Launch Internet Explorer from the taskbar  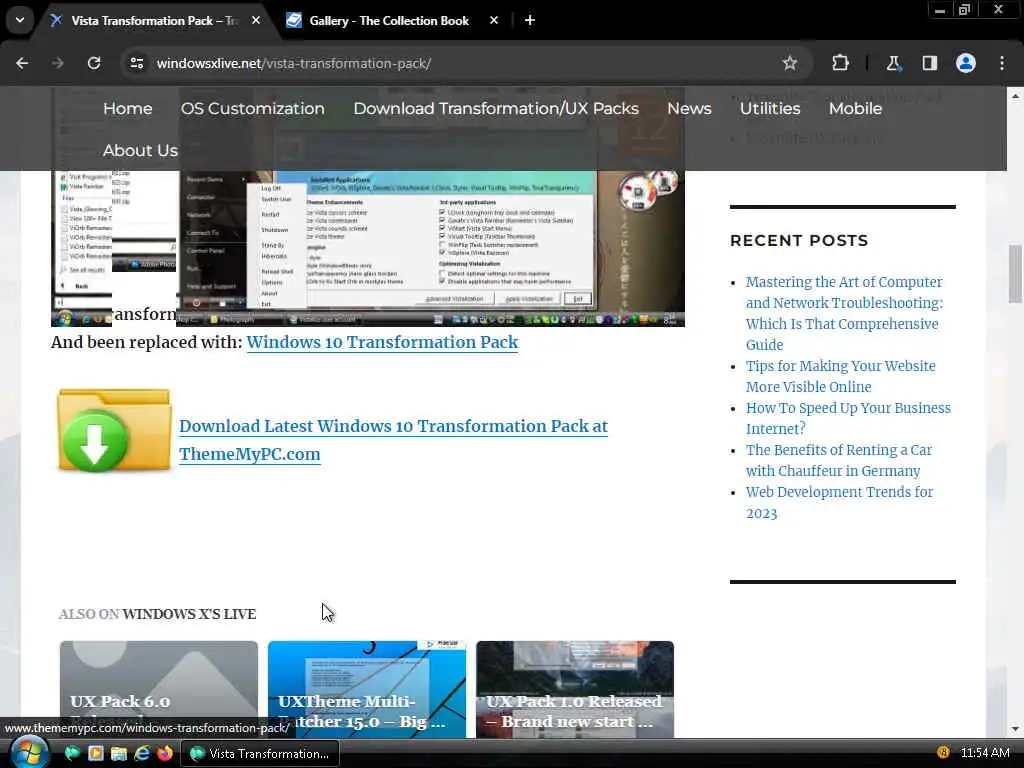pyautogui.click(x=142, y=754)
